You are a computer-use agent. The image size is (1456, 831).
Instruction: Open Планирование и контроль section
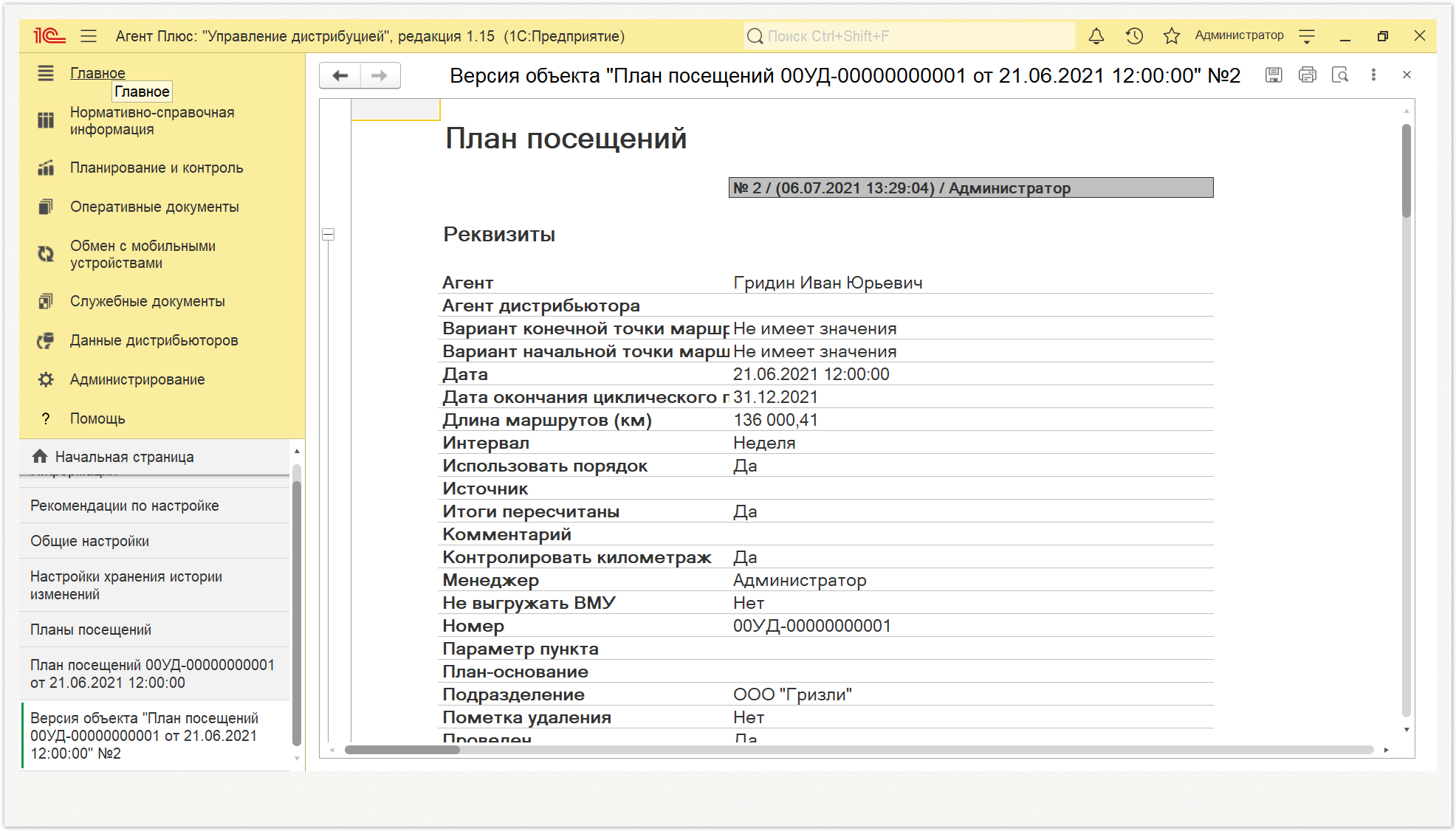pyautogui.click(x=157, y=168)
